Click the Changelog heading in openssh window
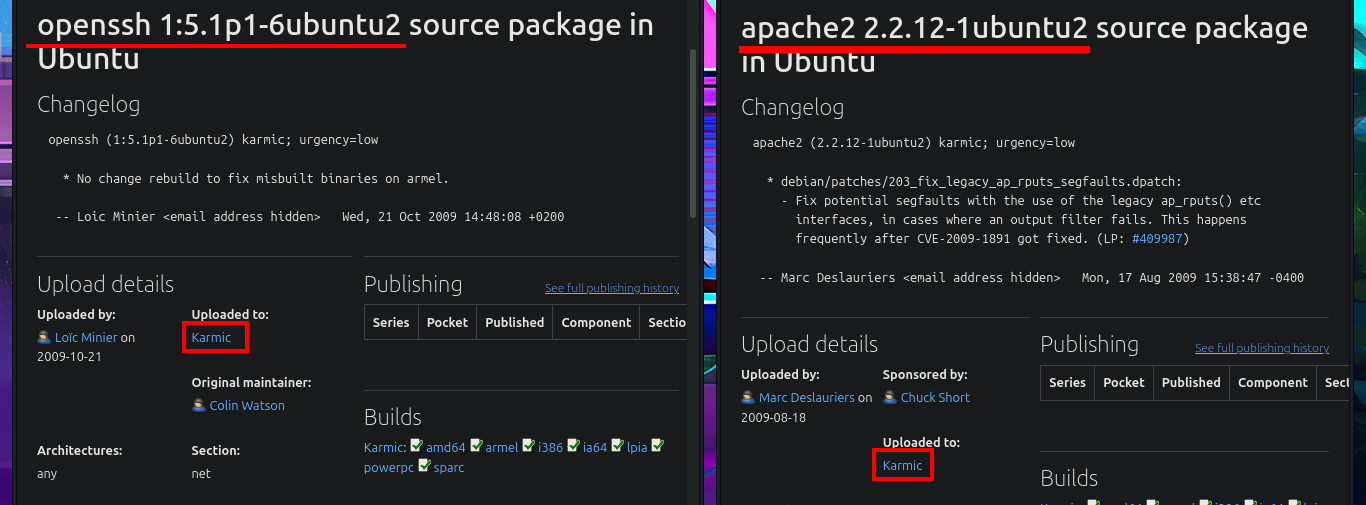Viewport: 1366px width, 505px height. [89, 104]
